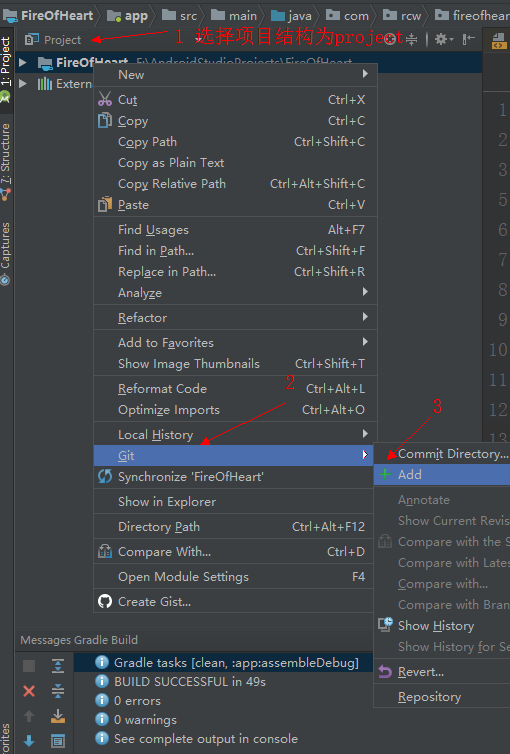Click the Compare With diff icon
Screen dimensions: 510x754
105,551
